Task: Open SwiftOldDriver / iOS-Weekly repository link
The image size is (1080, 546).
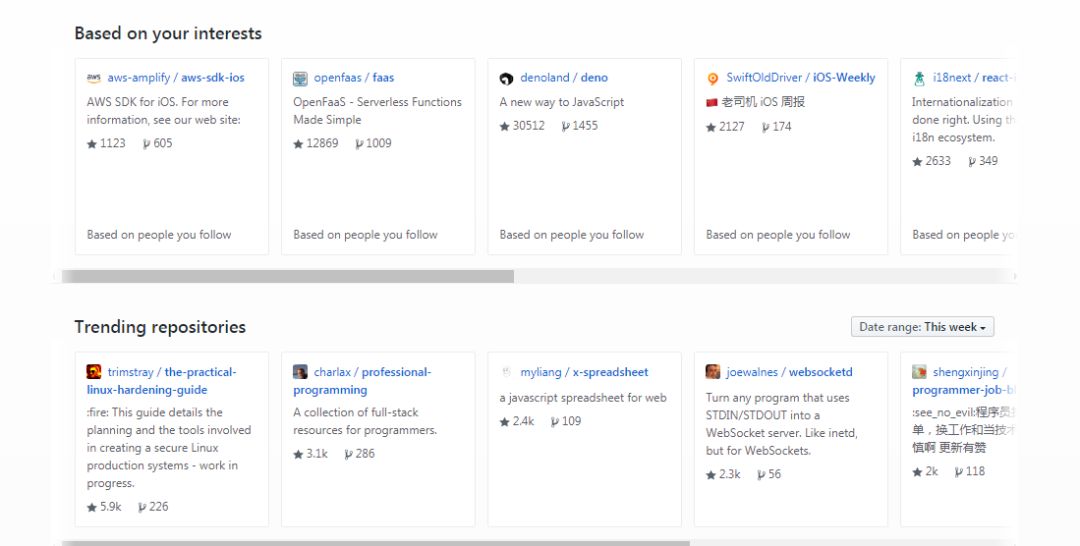Action: click(801, 78)
